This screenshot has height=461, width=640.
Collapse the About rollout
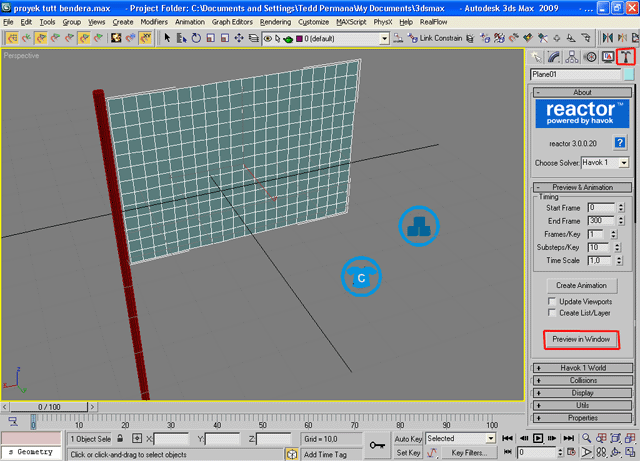(x=583, y=92)
